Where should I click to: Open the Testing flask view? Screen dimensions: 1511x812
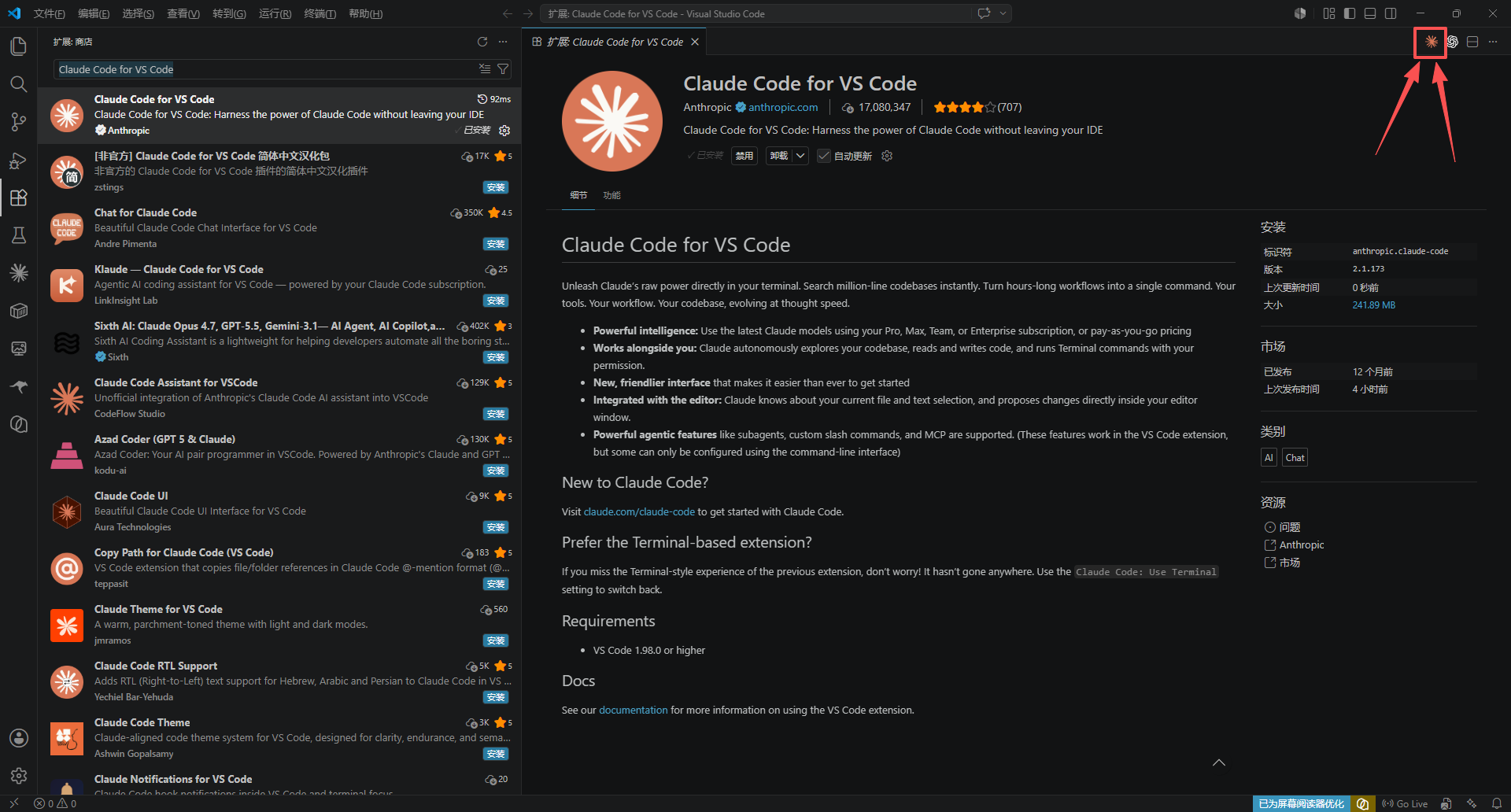tap(19, 235)
